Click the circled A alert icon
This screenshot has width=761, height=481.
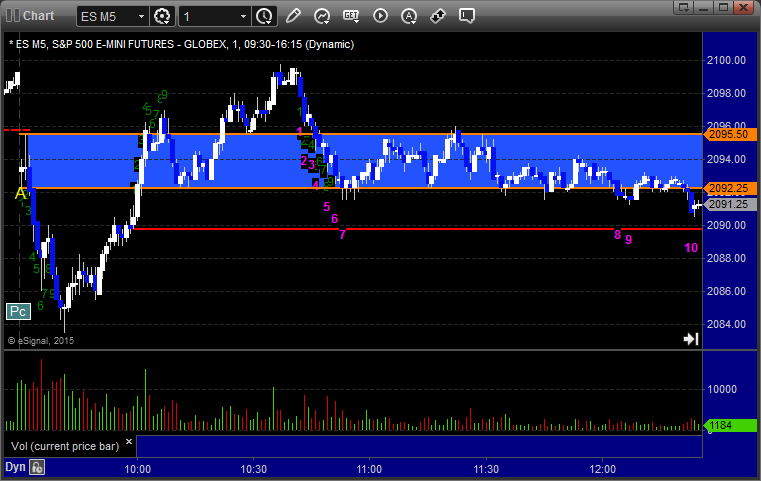(x=409, y=16)
